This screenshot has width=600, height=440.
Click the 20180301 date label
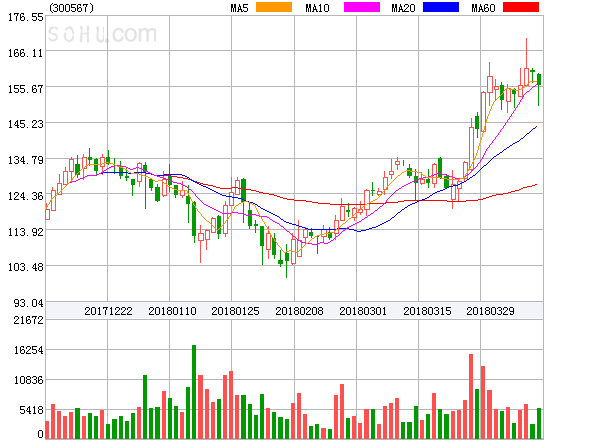pyautogui.click(x=363, y=311)
